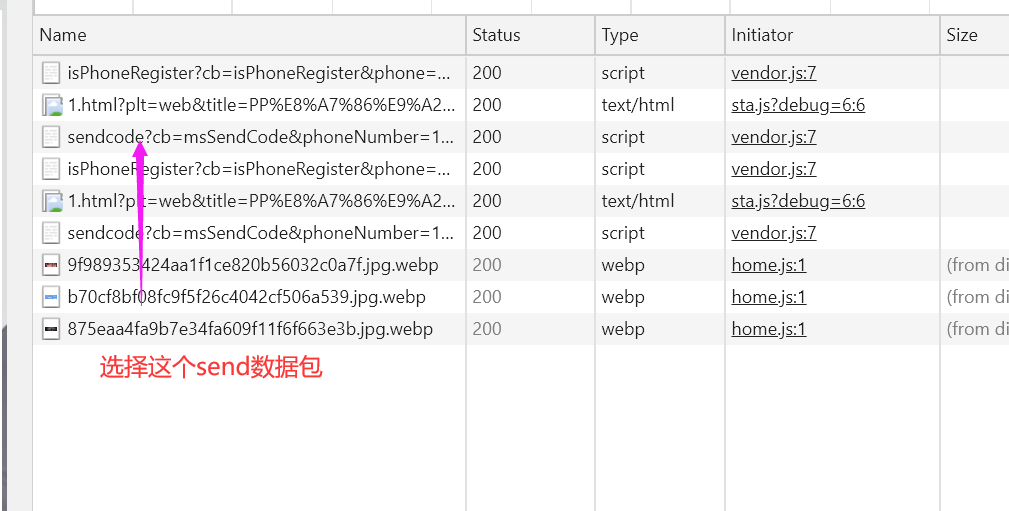
Task: Select the second sendcode?cb=msSendCode request name
Action: 260,233
